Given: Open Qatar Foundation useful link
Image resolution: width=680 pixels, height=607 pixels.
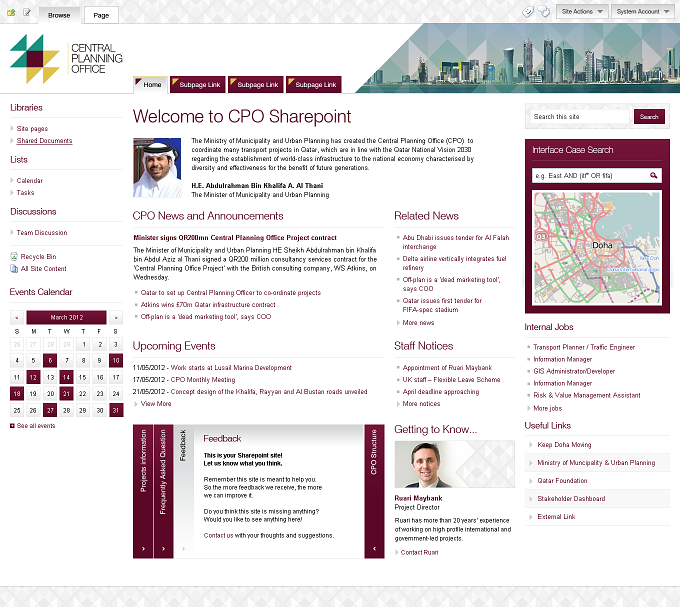Looking at the screenshot, I should (x=562, y=481).
